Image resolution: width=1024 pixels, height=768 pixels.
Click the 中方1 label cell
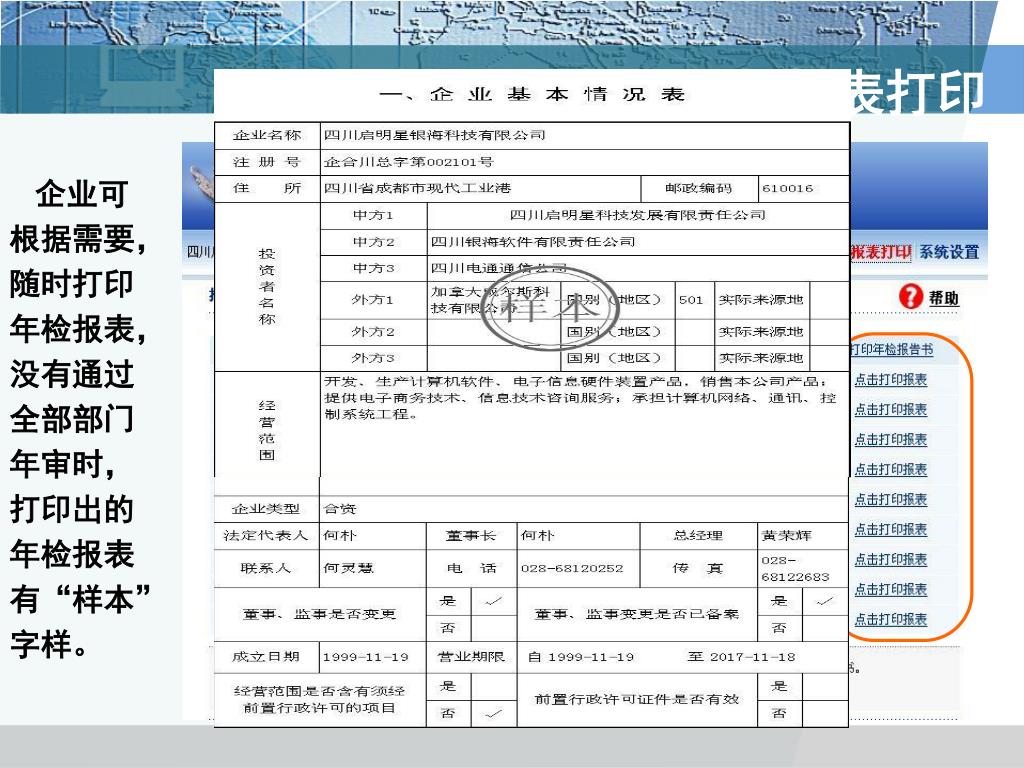coord(373,215)
